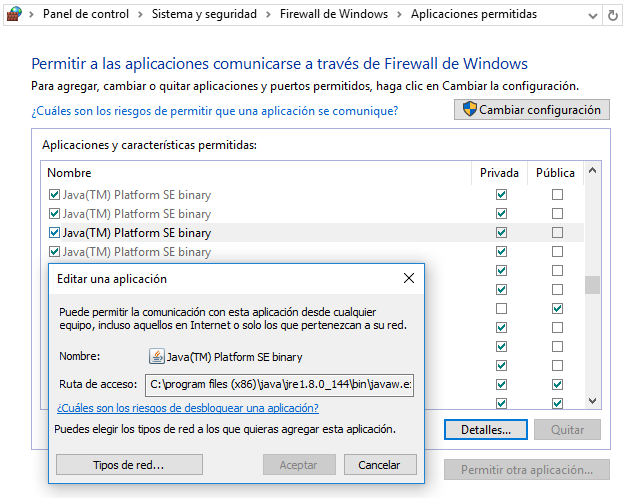Click the Java icon next to the Nombre field
Viewport: 633px width, 498px height.
(x=157, y=356)
